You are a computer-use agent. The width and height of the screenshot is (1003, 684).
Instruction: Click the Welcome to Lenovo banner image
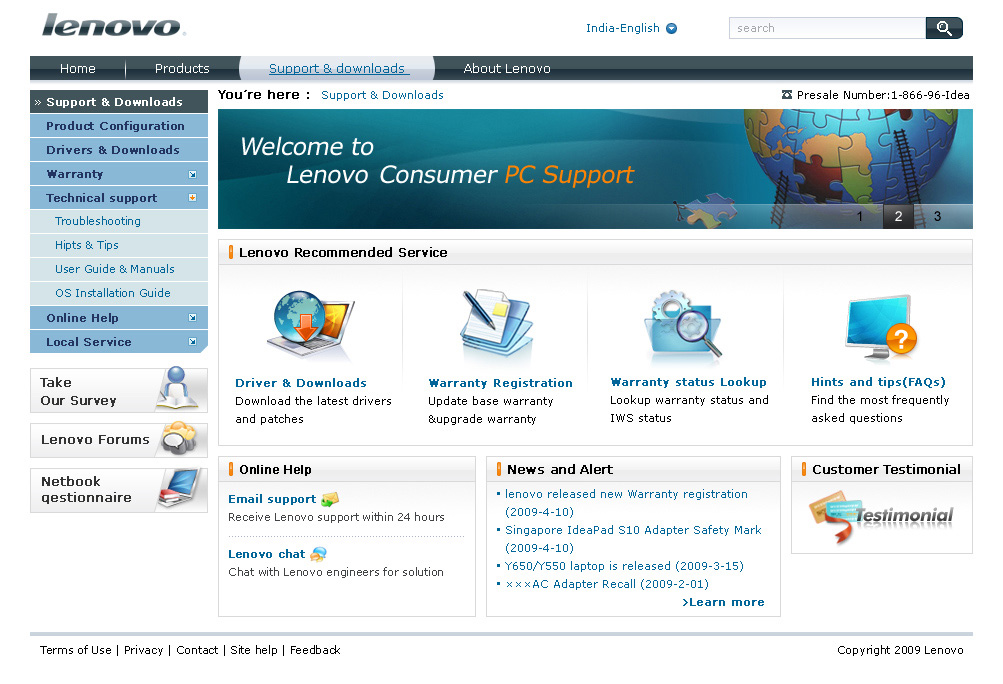pos(595,169)
